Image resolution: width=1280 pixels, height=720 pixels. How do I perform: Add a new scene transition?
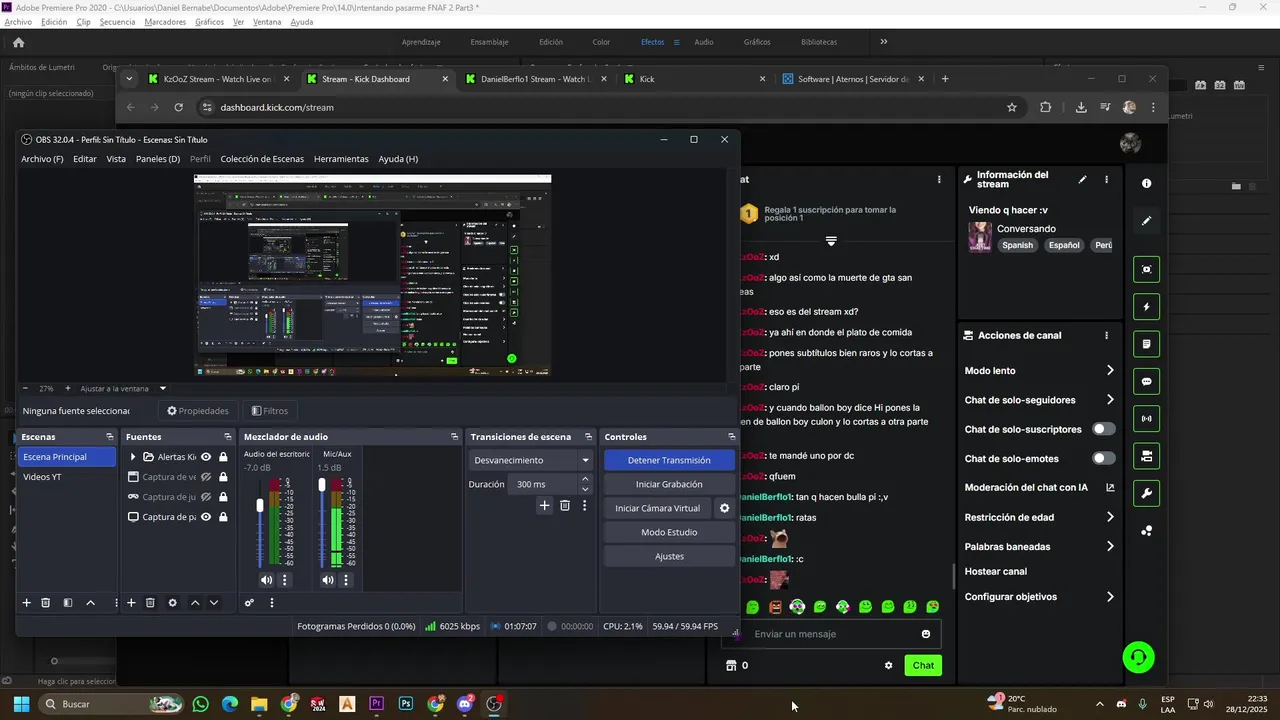coord(544,506)
